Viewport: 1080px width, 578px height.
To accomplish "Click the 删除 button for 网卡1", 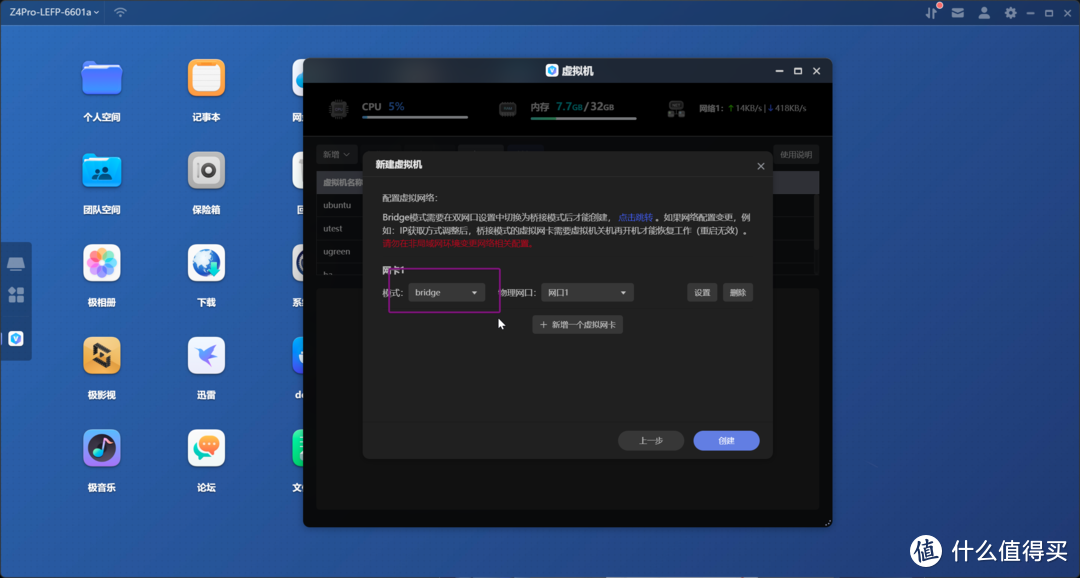I will [737, 293].
